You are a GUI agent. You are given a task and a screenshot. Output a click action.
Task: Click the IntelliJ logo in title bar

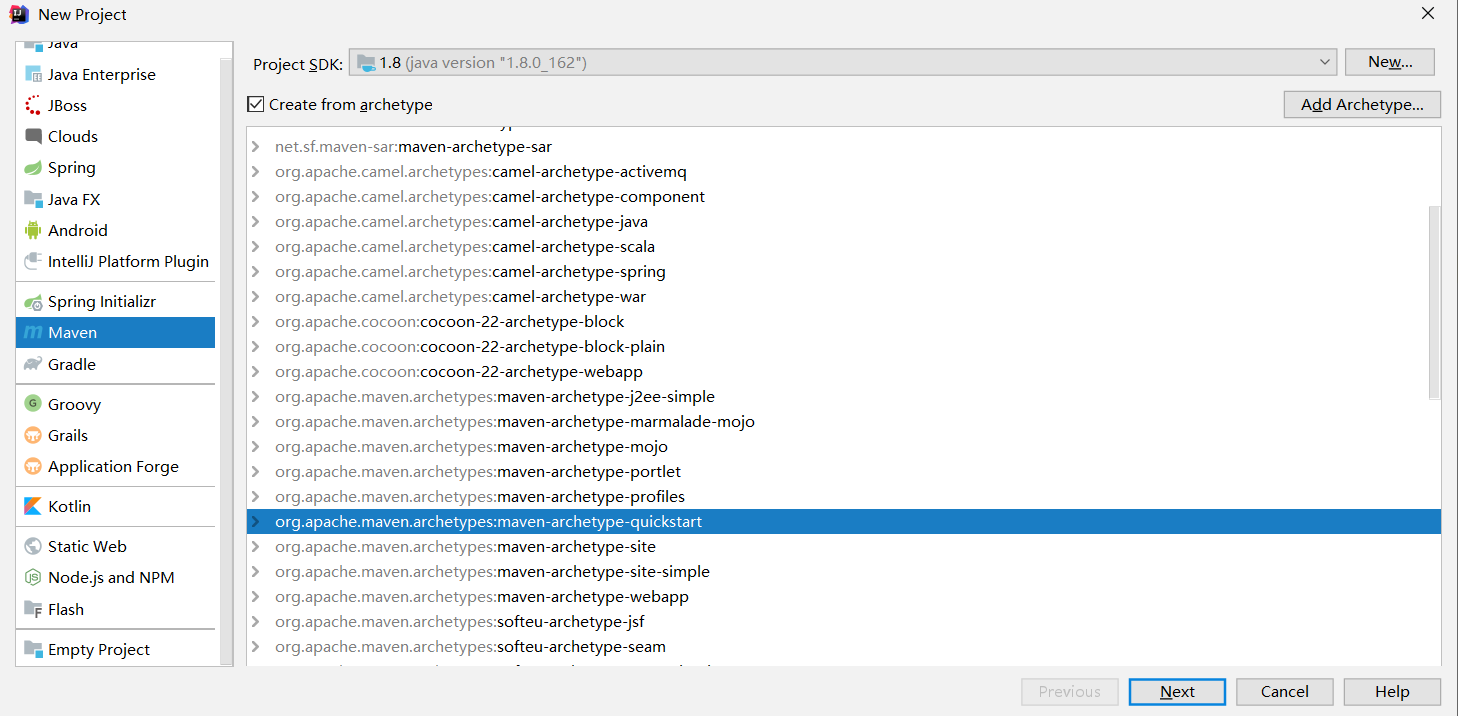click(x=18, y=14)
